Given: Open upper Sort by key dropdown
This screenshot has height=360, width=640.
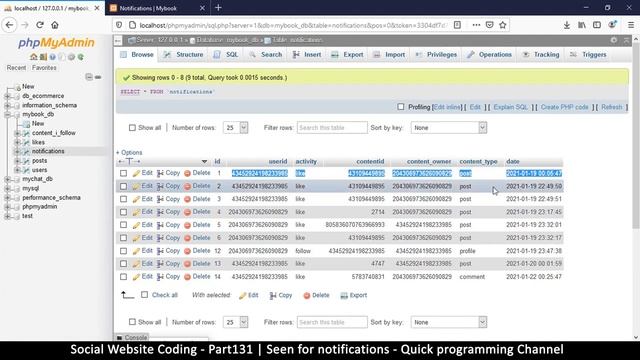Looking at the screenshot, I should 449,128.
